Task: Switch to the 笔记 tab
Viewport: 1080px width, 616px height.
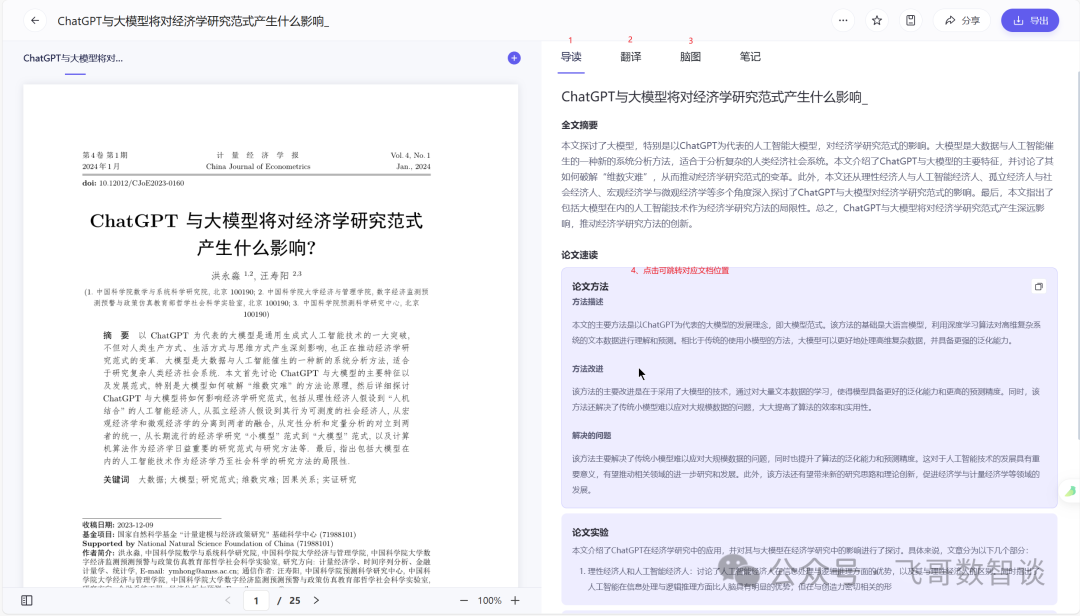Action: (x=750, y=57)
